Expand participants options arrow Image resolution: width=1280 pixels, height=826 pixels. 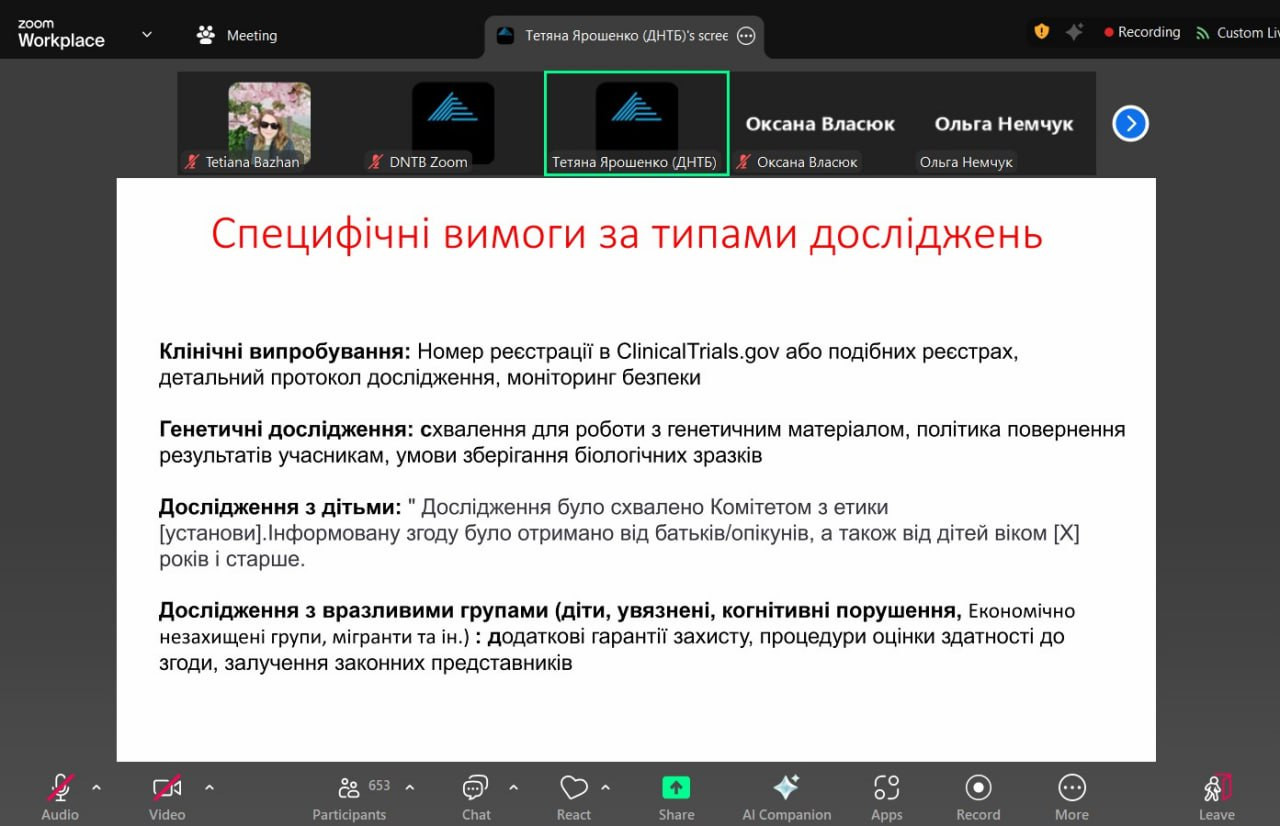(410, 787)
